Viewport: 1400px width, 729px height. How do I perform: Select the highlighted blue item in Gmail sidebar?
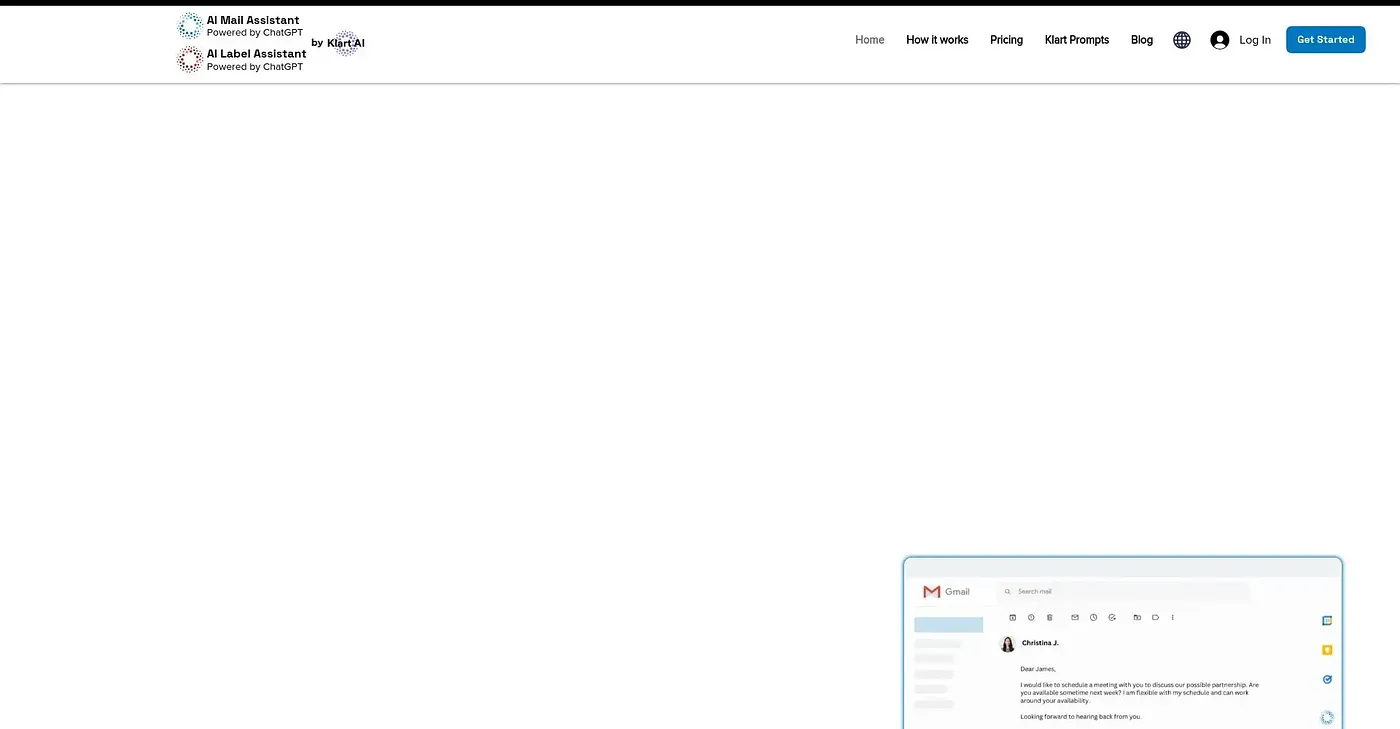pyautogui.click(x=949, y=625)
